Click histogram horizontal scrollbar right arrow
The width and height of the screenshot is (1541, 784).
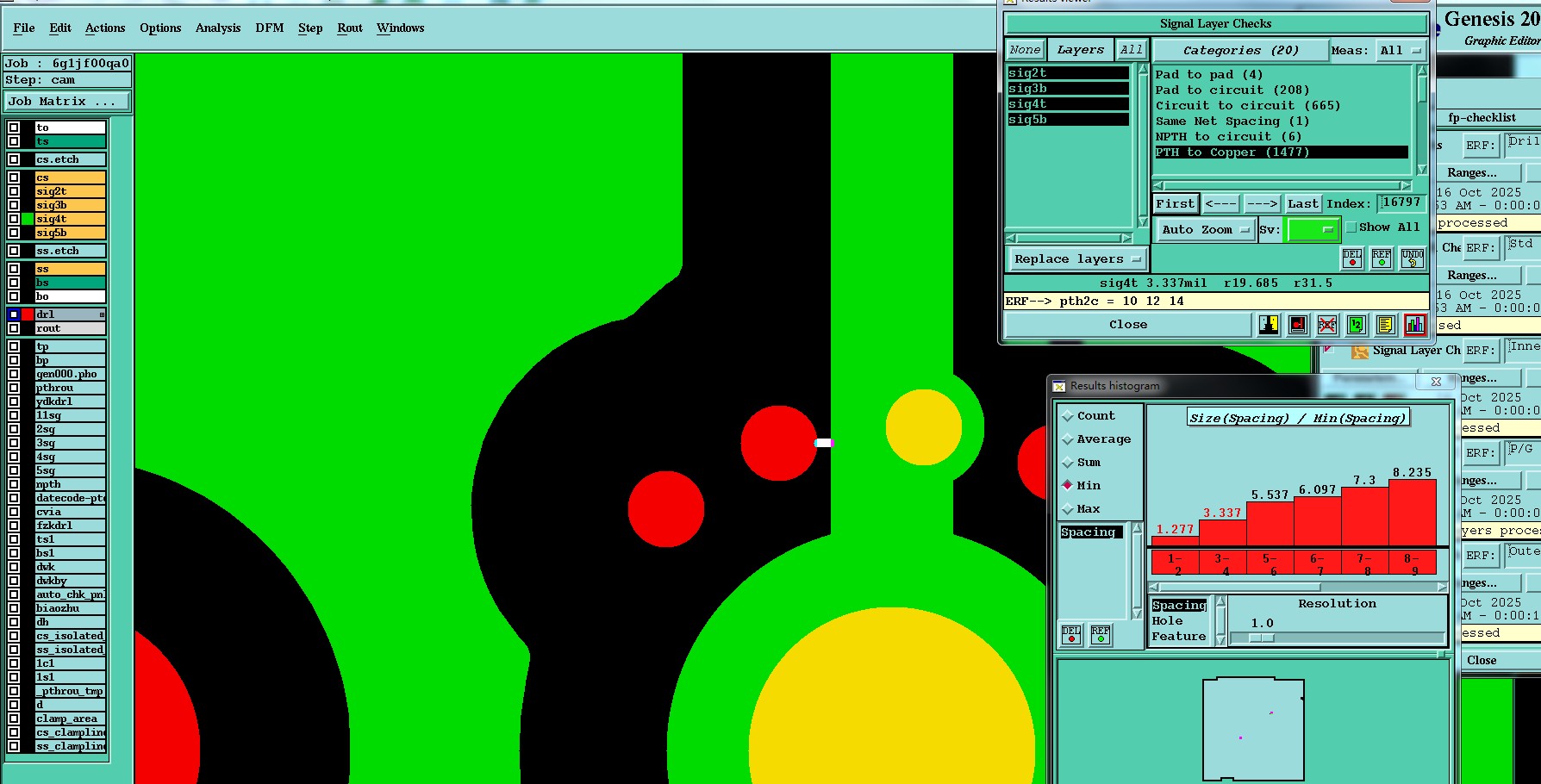[x=1442, y=587]
